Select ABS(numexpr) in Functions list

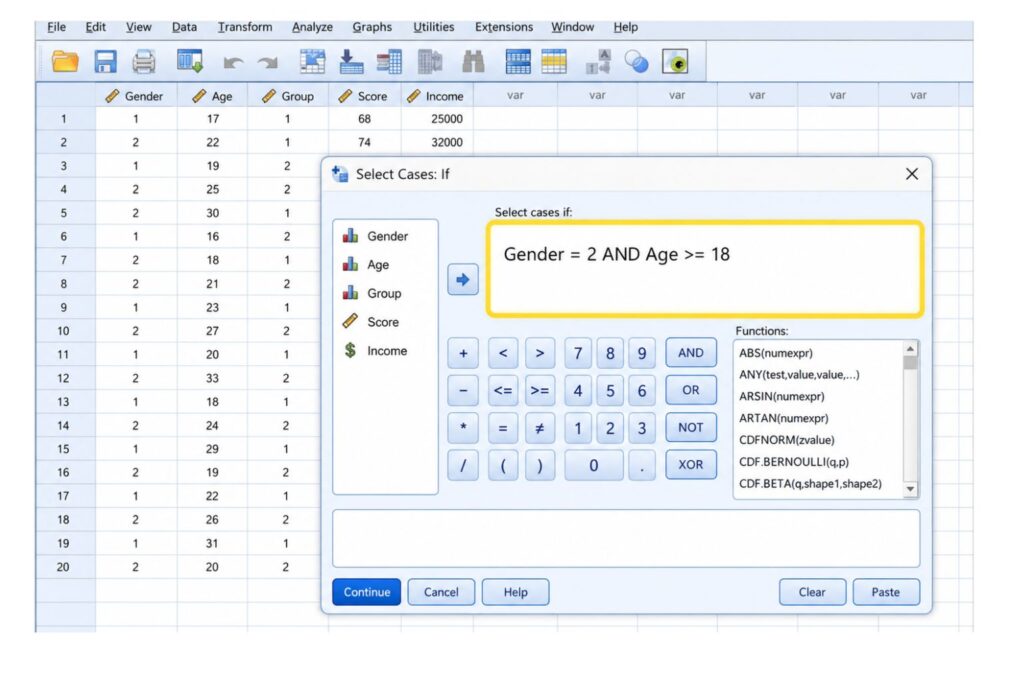point(776,353)
